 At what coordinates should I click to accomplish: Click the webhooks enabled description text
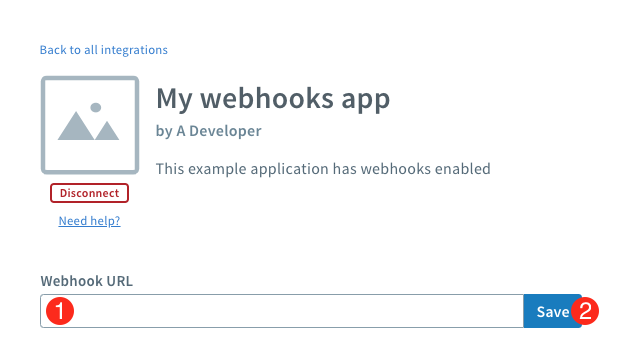[323, 169]
